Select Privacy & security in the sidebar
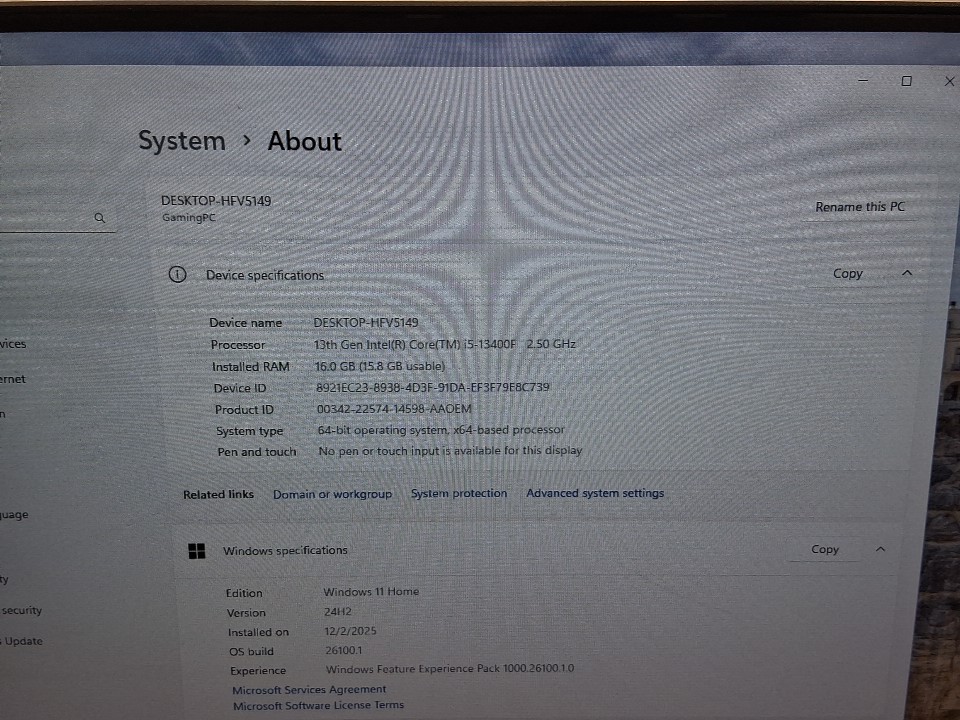This screenshot has width=960, height=720. 20,610
